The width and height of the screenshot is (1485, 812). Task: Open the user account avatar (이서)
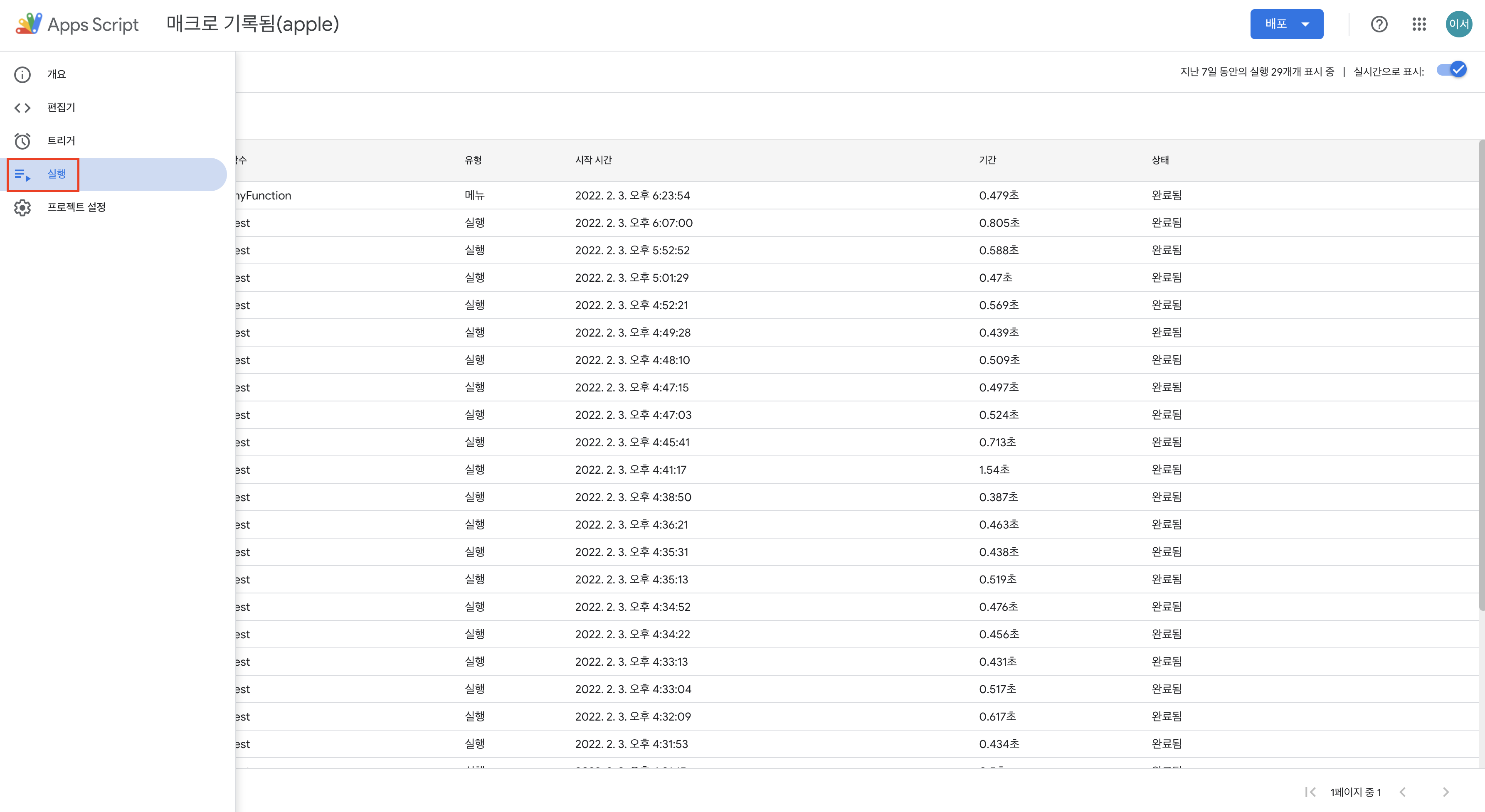1458,24
